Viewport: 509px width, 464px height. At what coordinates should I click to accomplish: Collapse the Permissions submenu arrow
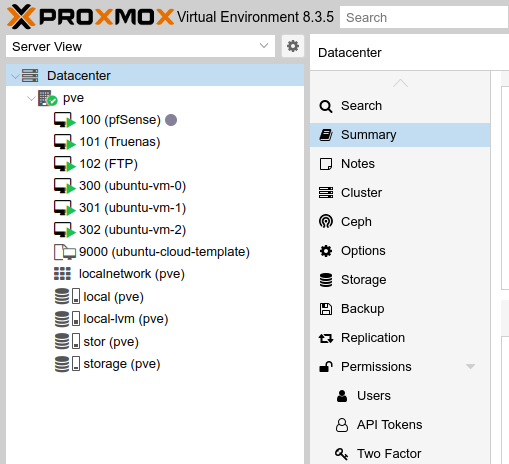tap(470, 367)
